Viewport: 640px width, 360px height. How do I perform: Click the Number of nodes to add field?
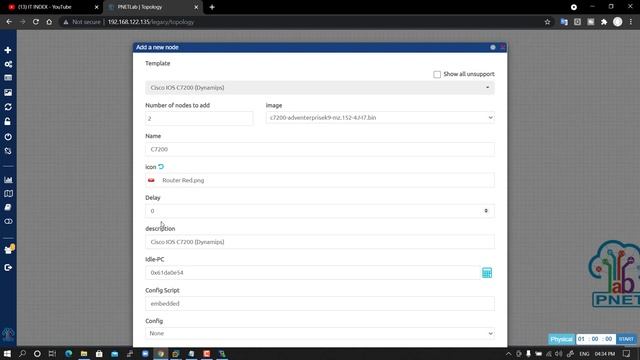click(199, 118)
